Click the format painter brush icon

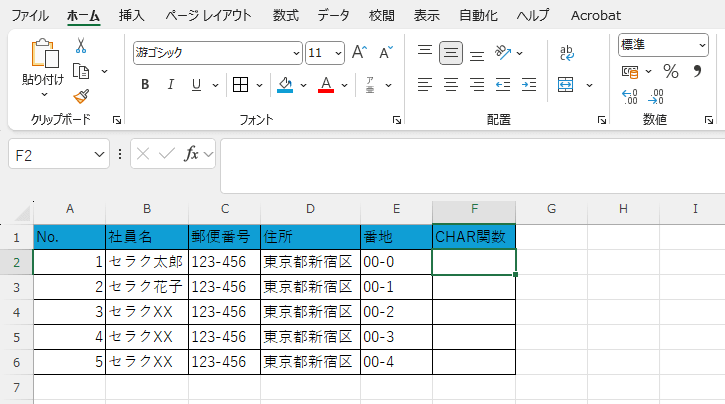tap(81, 96)
